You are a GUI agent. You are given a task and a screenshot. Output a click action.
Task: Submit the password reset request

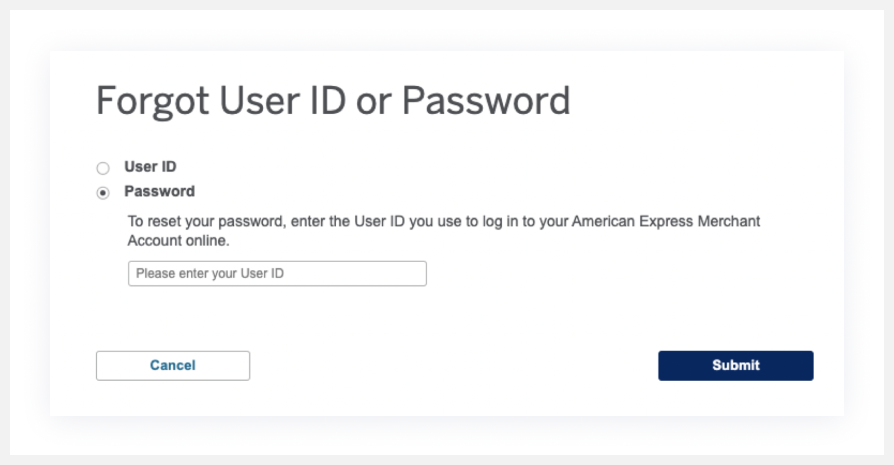(x=735, y=365)
